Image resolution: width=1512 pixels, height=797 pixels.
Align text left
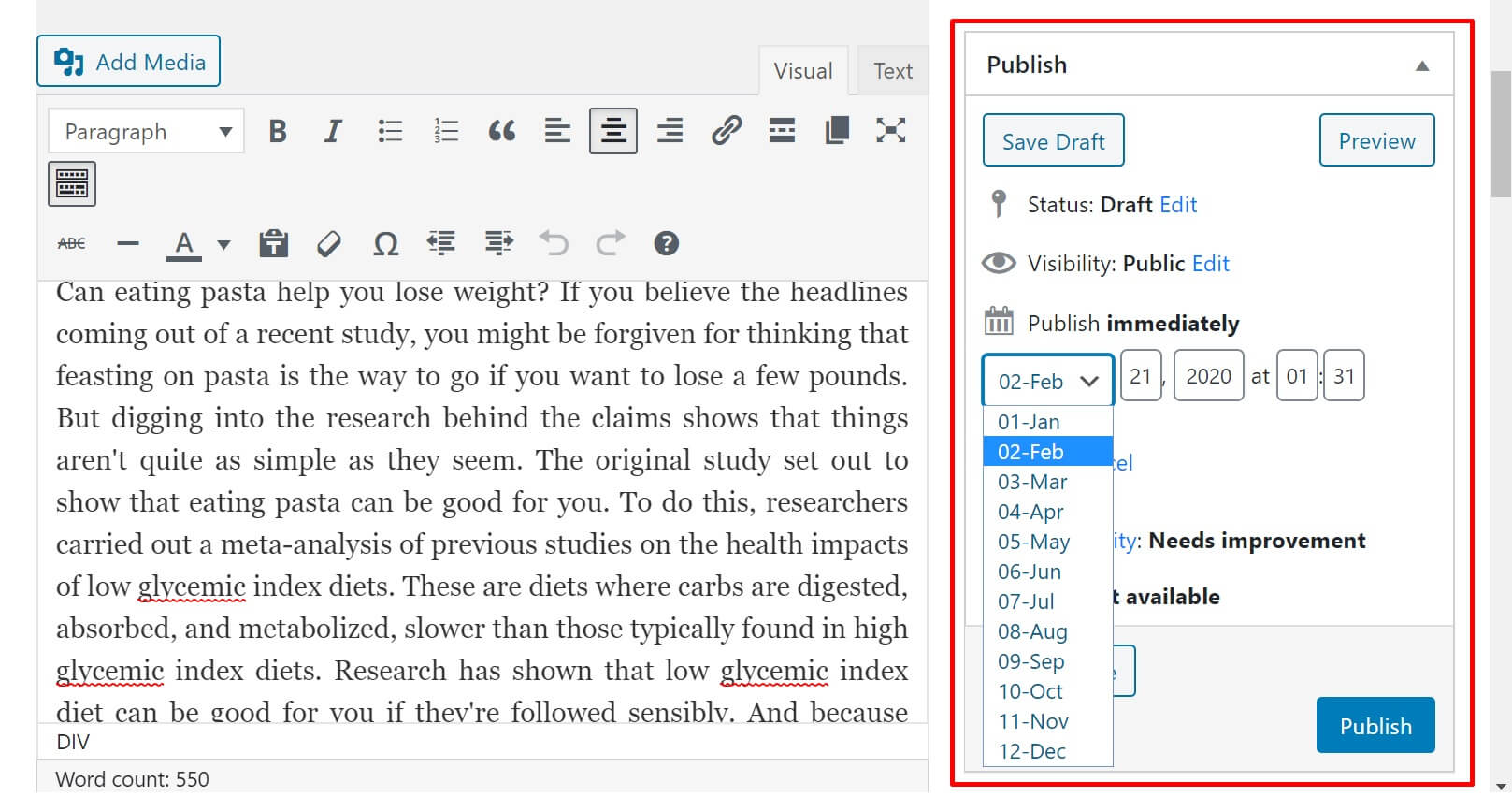[557, 131]
